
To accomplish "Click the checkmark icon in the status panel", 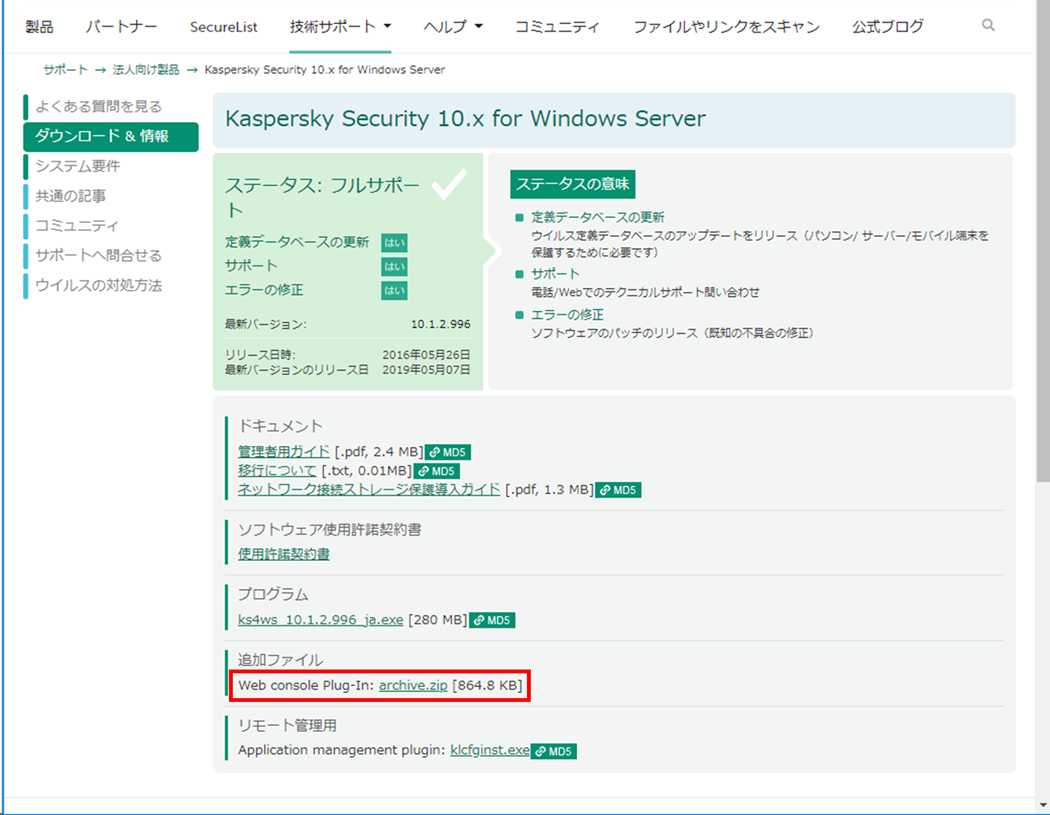I will click(449, 185).
